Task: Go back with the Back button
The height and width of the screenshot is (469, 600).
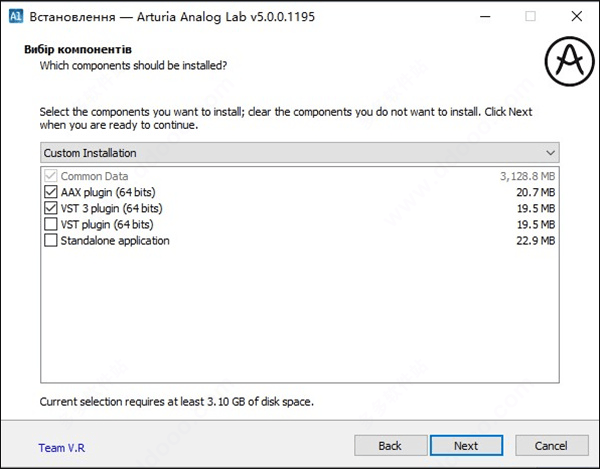Action: pos(389,445)
